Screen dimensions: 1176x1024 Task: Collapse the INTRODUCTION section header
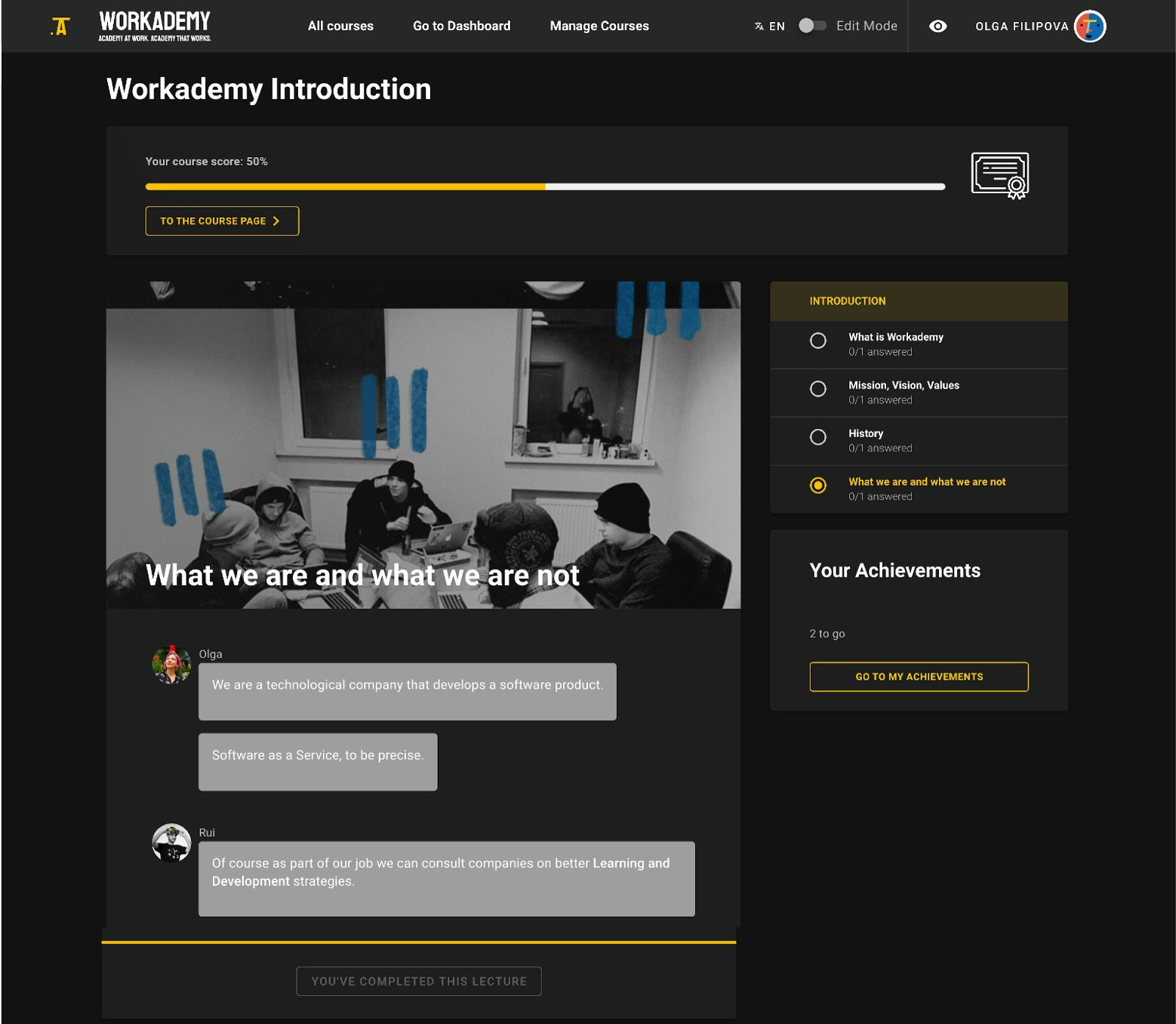coord(847,301)
